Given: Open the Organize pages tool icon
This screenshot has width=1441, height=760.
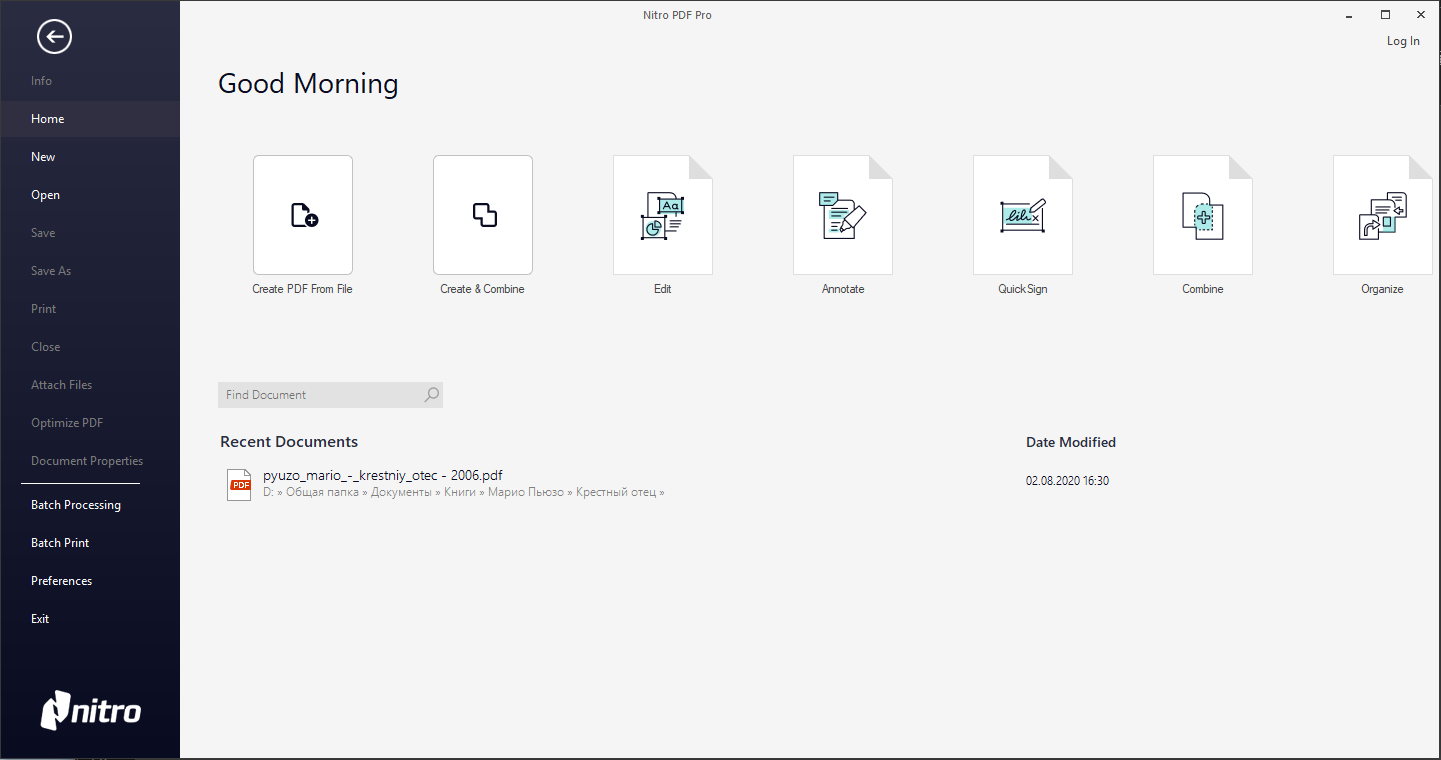Looking at the screenshot, I should [x=1382, y=215].
